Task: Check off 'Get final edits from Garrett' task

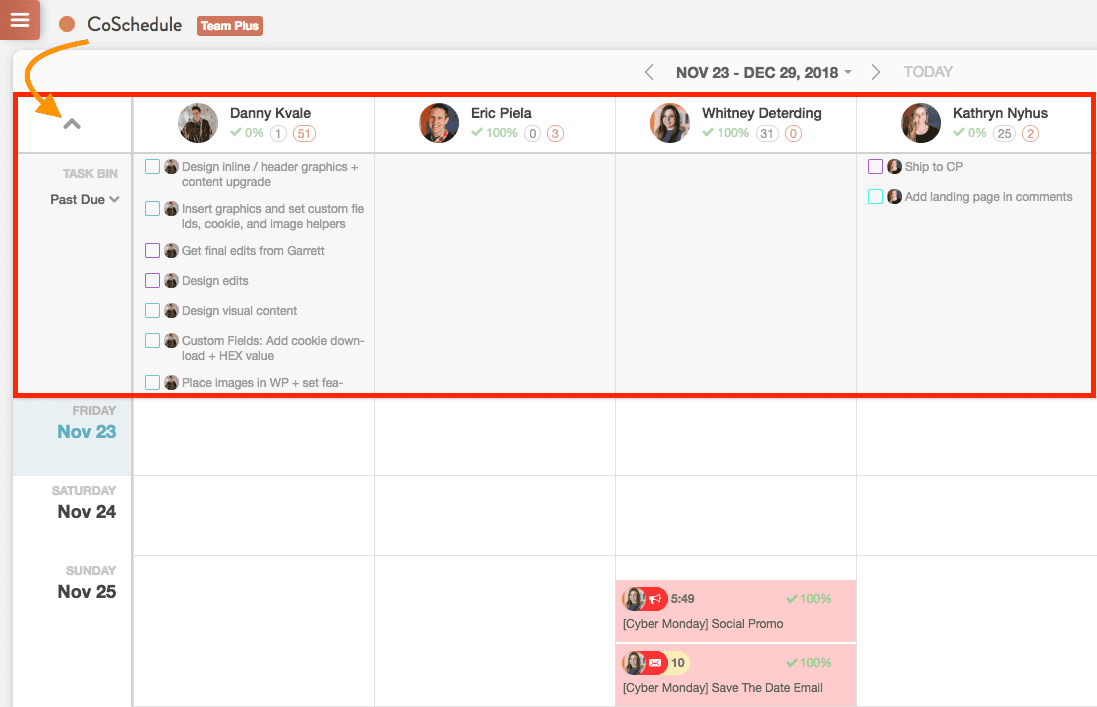Action: coord(153,250)
